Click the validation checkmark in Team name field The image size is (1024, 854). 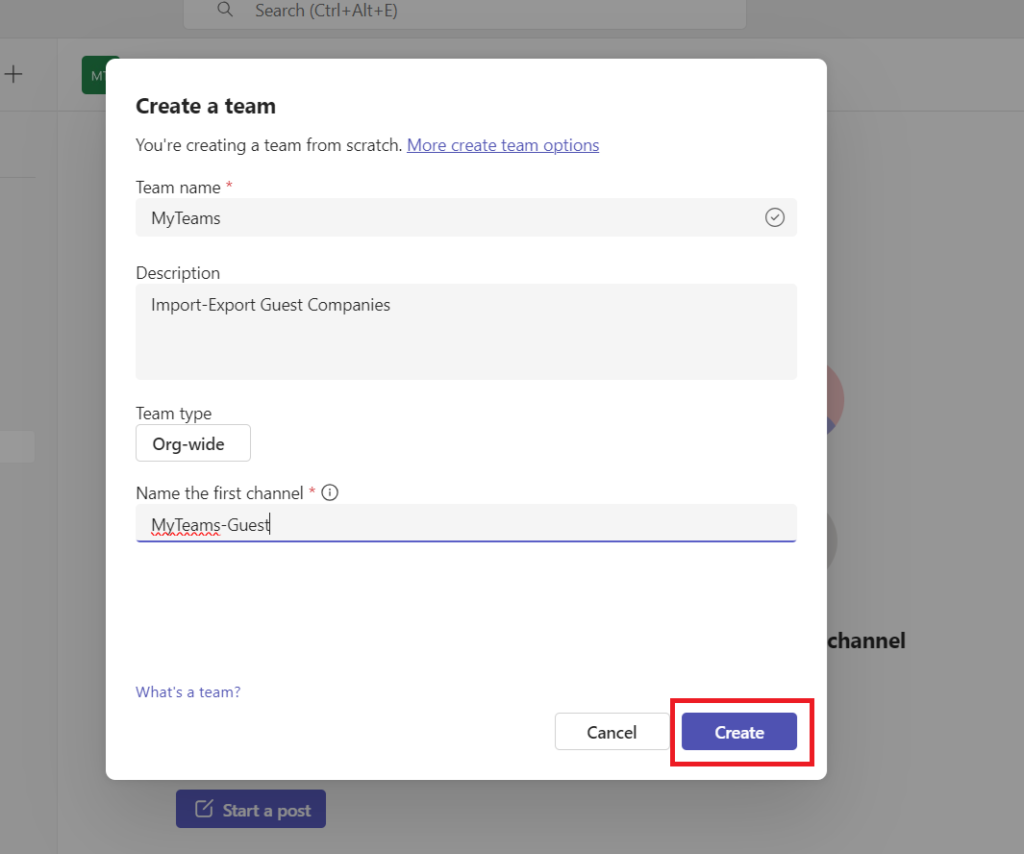click(774, 217)
